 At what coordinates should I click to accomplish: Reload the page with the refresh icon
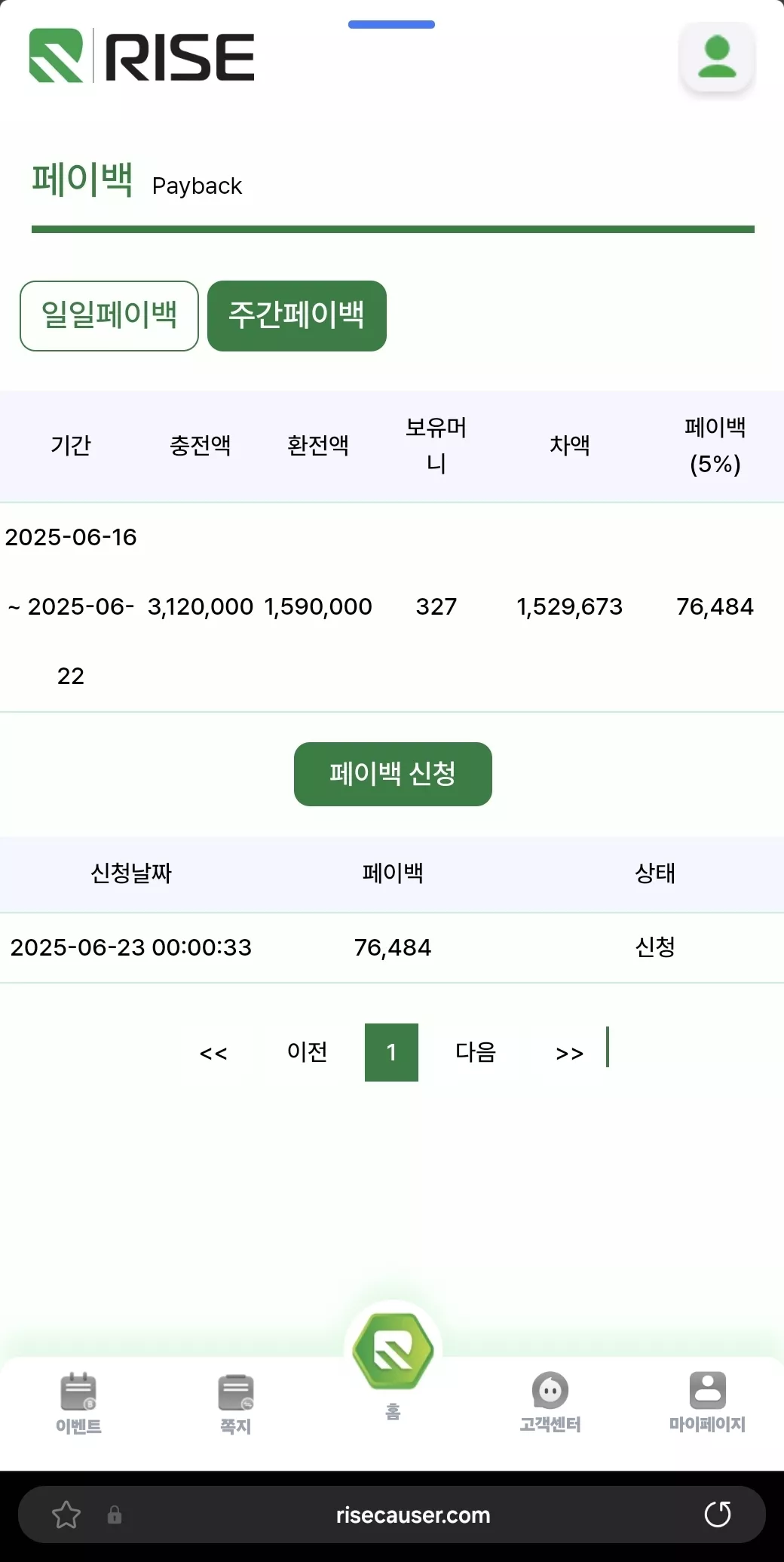coord(718,1514)
